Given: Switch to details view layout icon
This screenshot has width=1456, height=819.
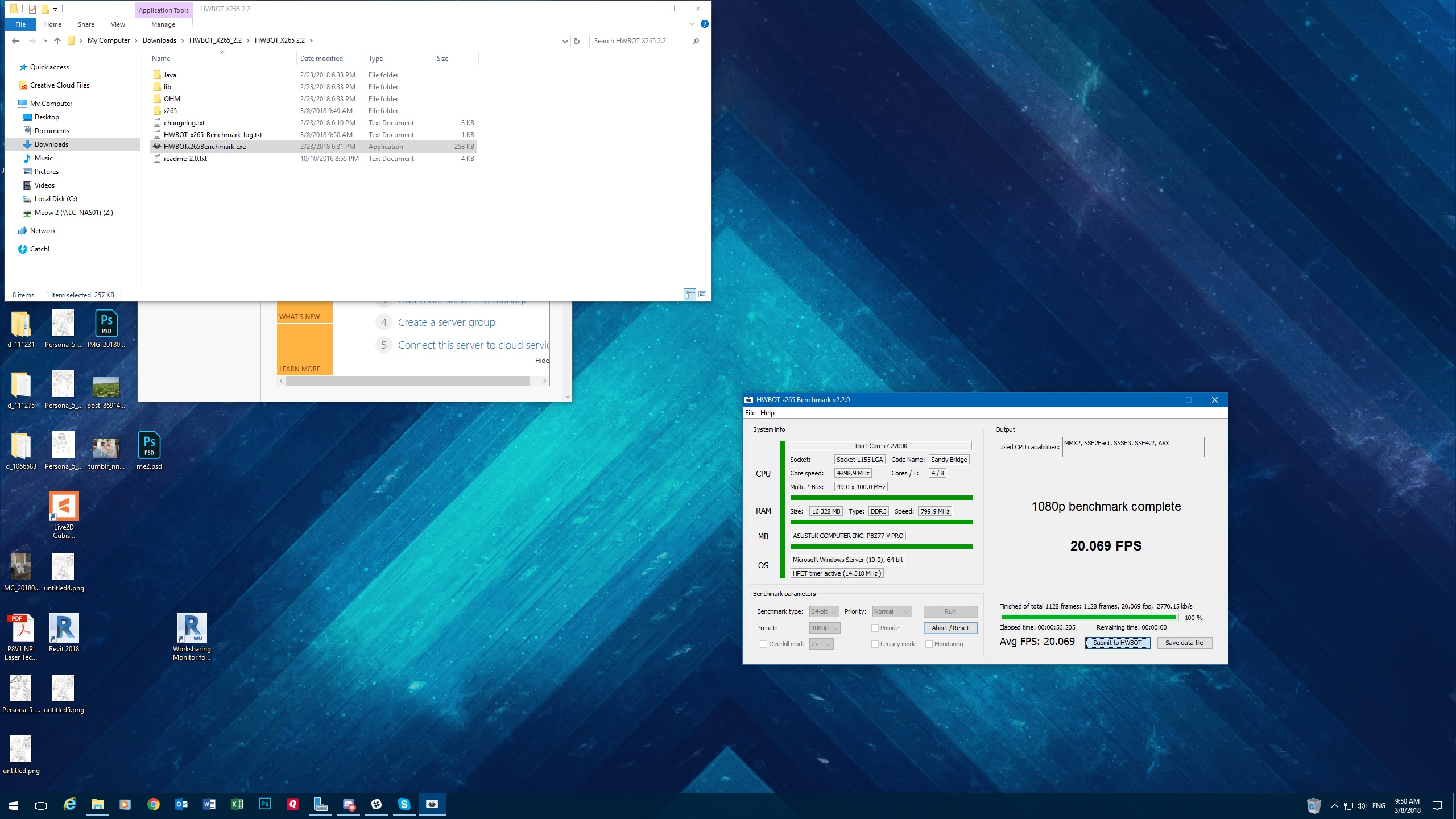Looking at the screenshot, I should pos(690,295).
